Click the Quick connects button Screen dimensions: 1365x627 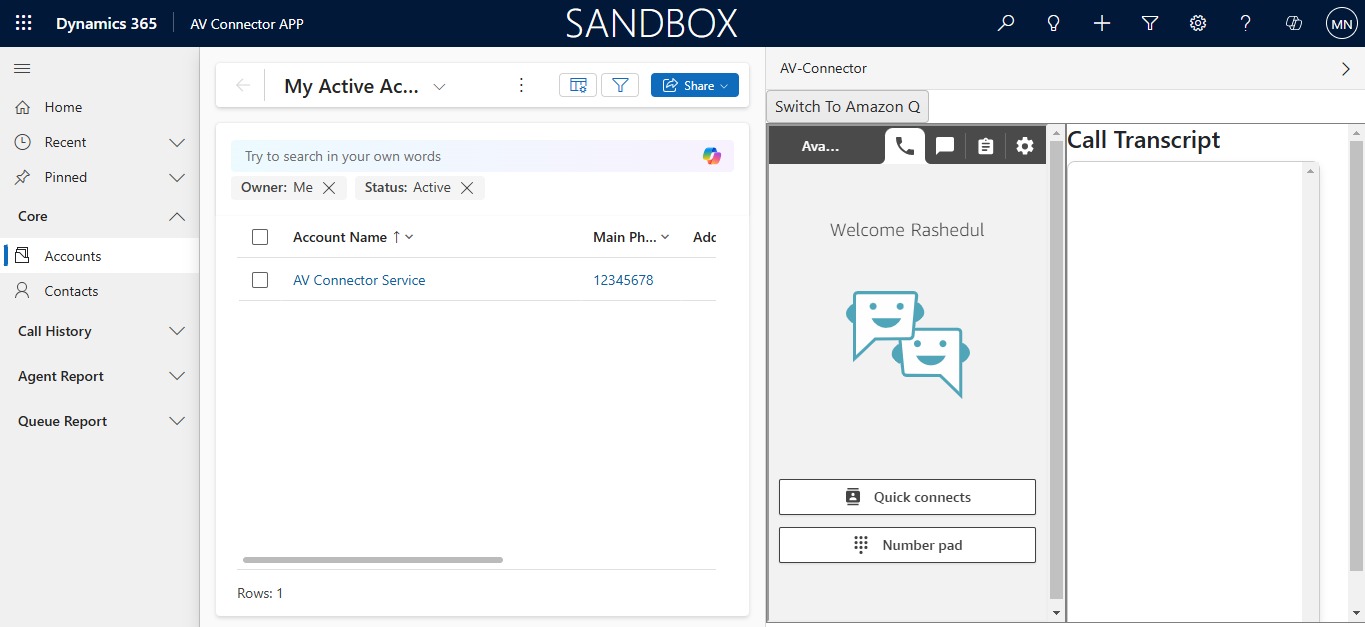click(x=907, y=497)
